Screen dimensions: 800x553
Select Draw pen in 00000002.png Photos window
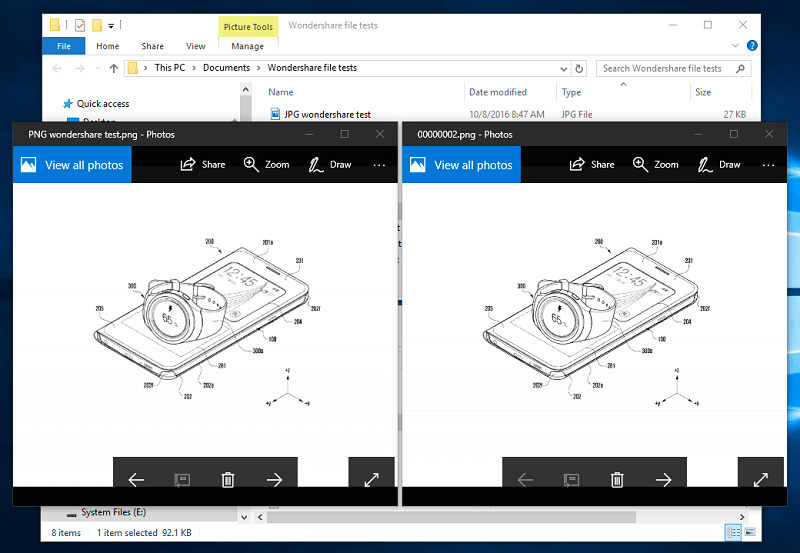click(705, 164)
